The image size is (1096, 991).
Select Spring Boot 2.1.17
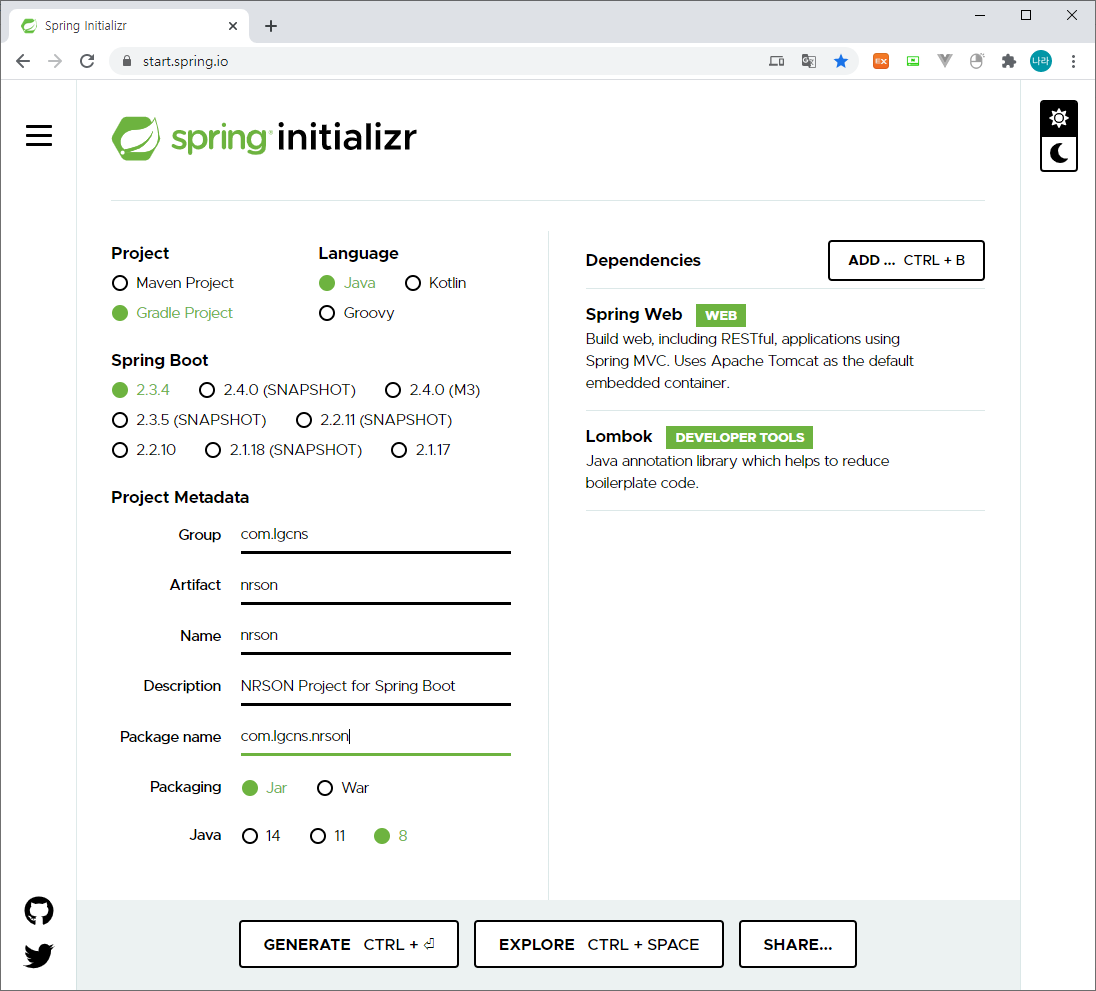coord(420,450)
